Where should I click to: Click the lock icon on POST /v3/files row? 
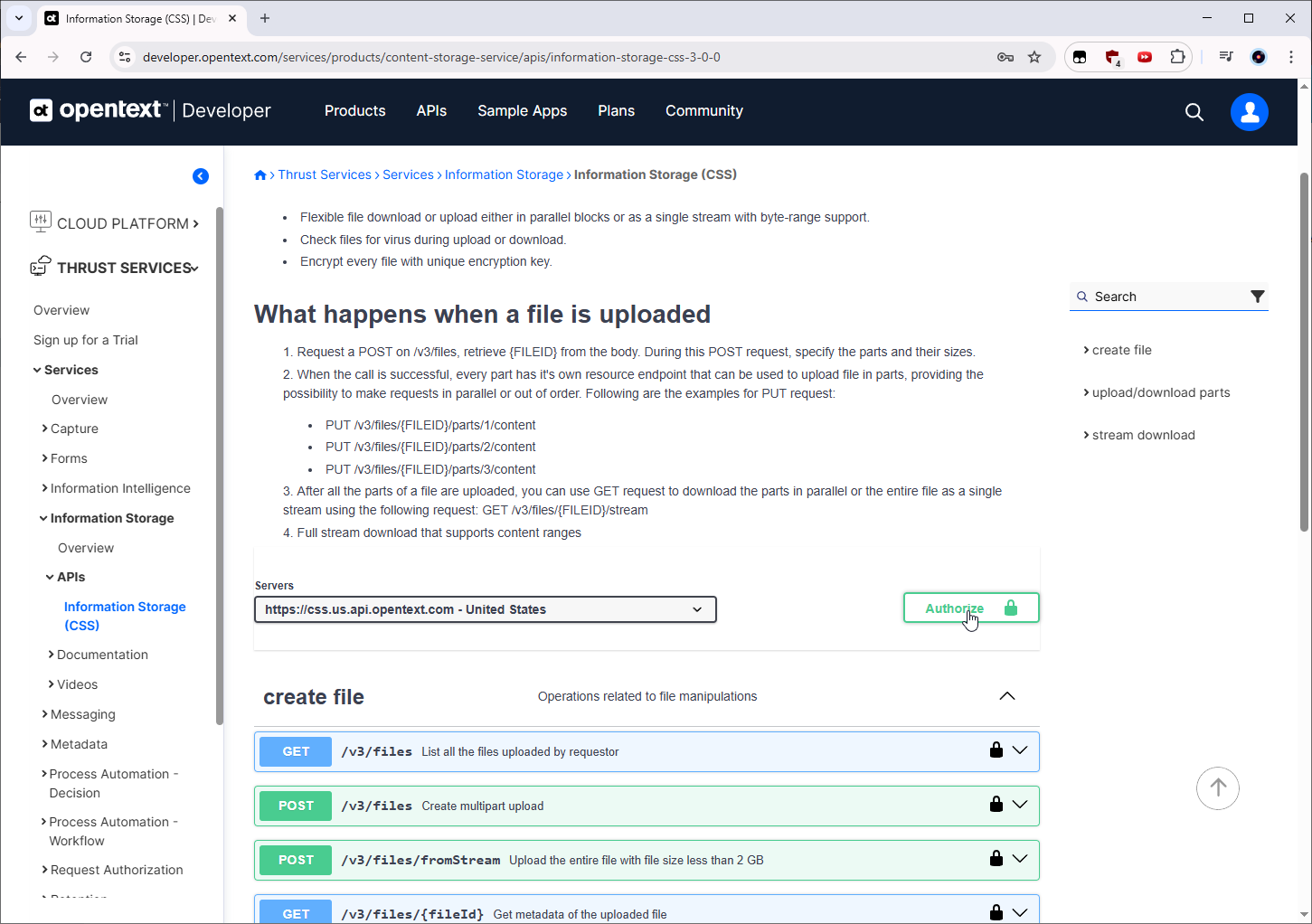pos(996,804)
